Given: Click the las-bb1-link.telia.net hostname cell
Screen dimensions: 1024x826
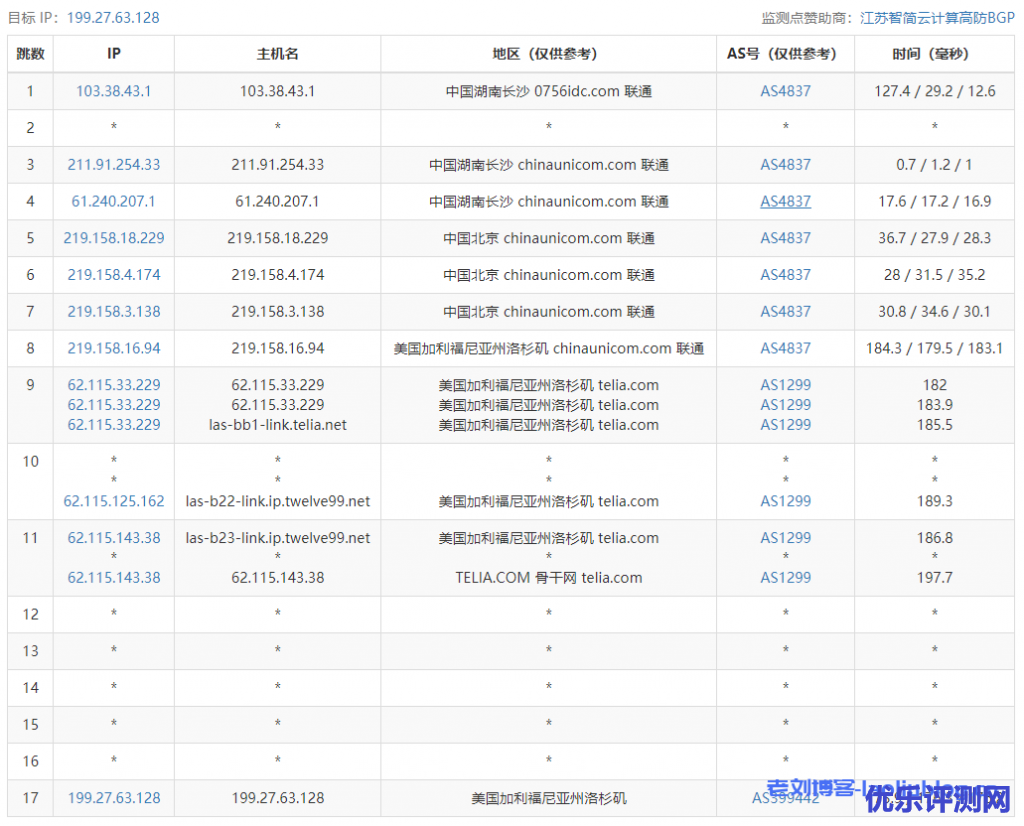Looking at the screenshot, I should point(277,425).
